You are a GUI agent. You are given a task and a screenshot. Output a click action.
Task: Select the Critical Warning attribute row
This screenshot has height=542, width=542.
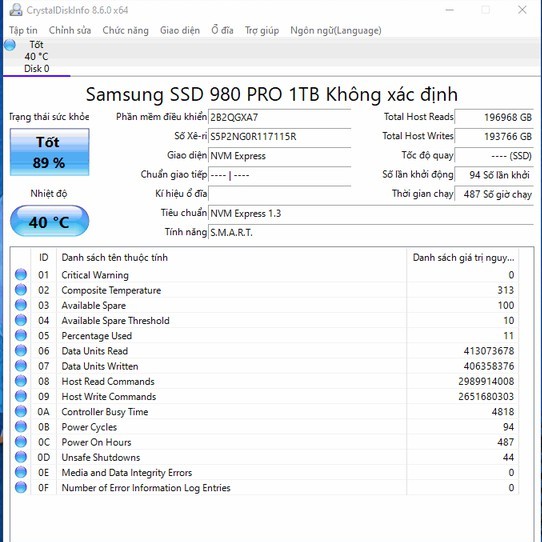coord(264,275)
